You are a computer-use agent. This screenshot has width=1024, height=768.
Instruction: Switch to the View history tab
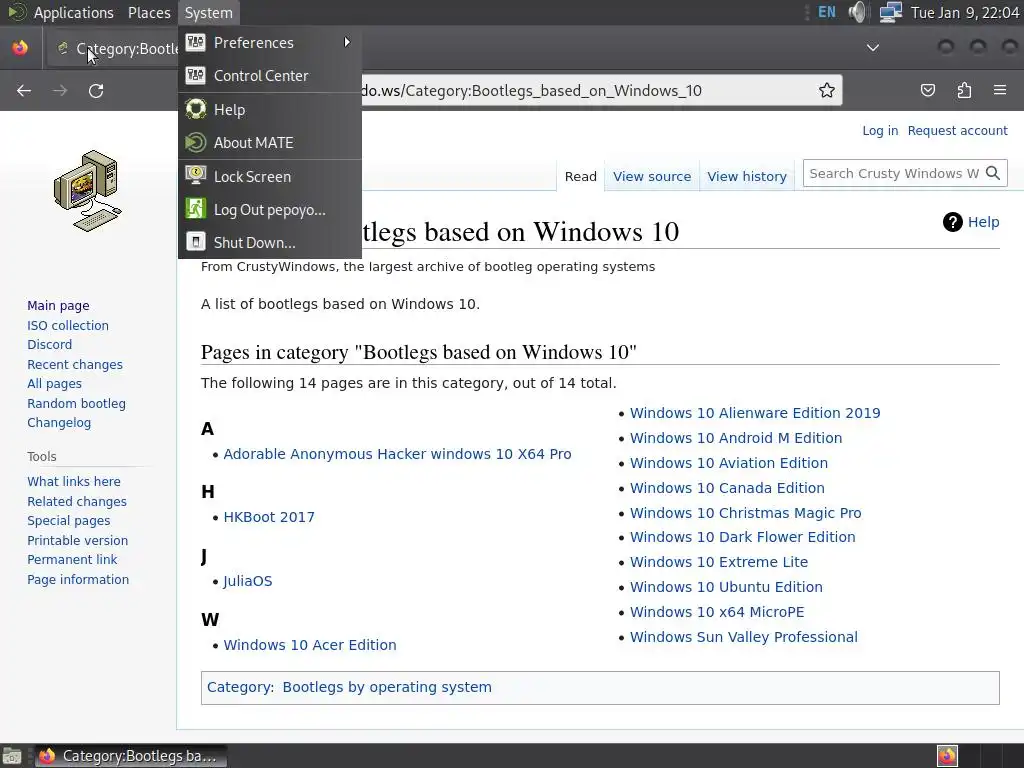point(746,176)
